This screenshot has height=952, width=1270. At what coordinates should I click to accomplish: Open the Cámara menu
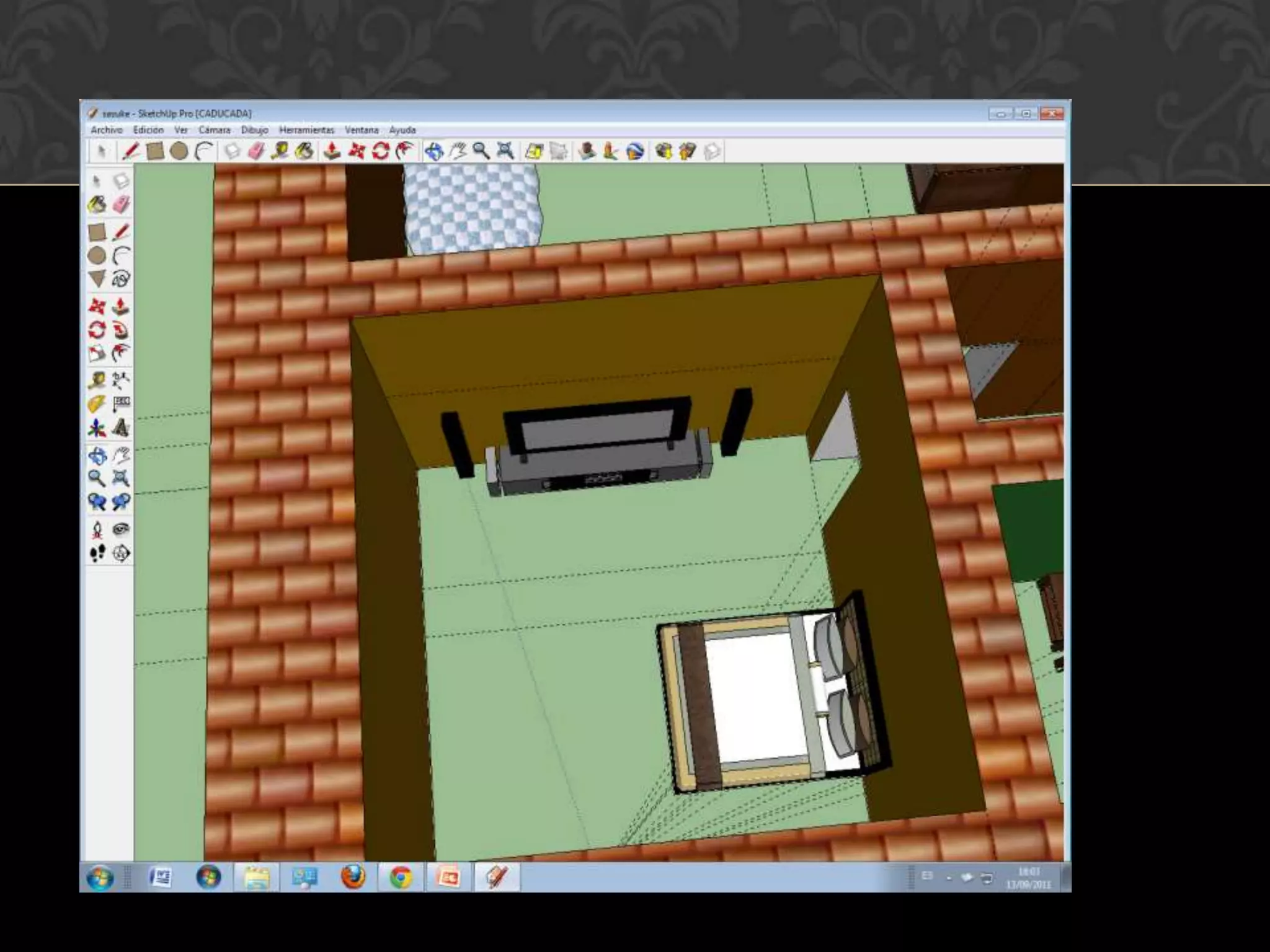[x=214, y=130]
